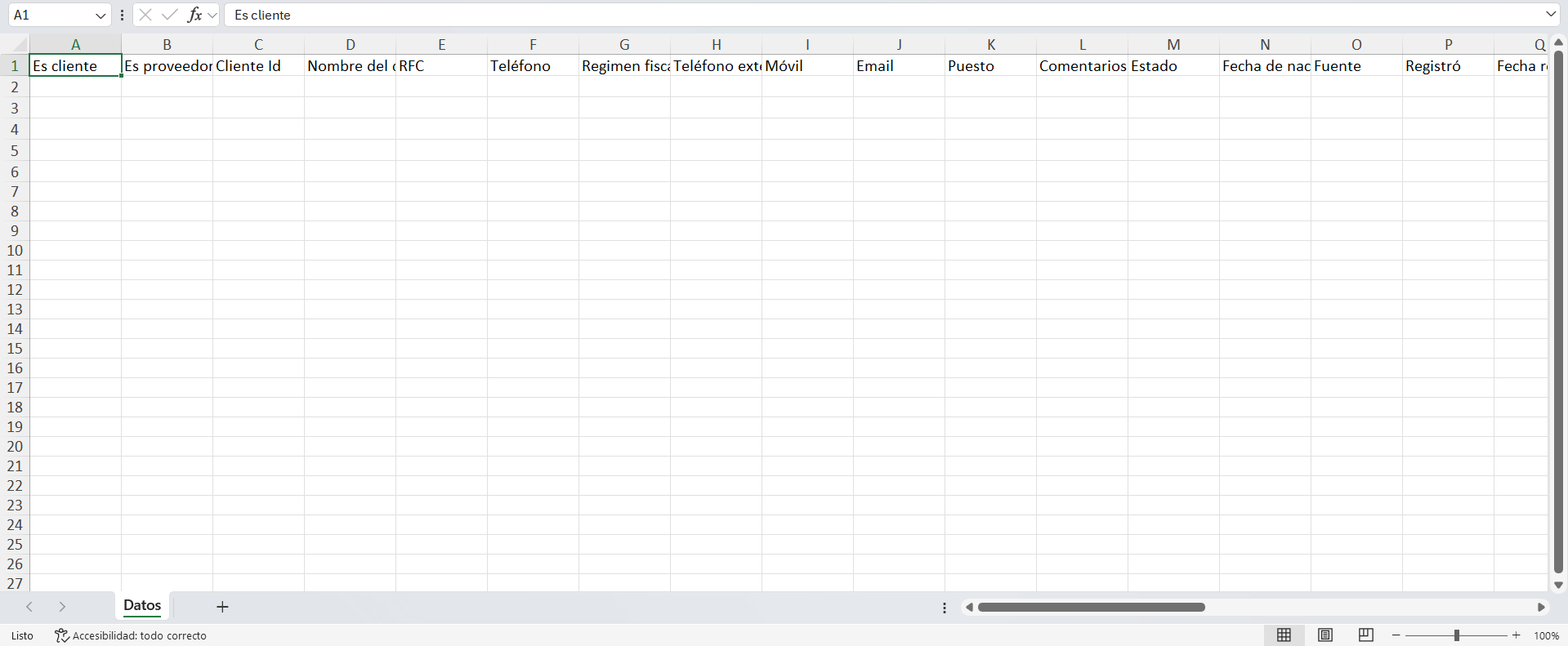Switch to Normal view icon

(x=1284, y=635)
